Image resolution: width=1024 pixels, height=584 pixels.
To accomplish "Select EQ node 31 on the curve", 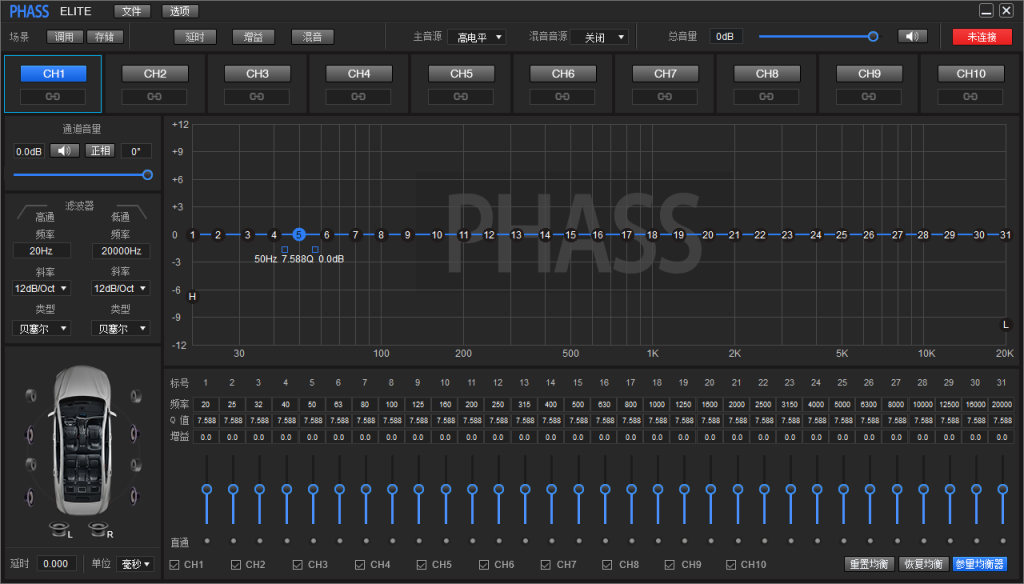I will tap(1005, 235).
